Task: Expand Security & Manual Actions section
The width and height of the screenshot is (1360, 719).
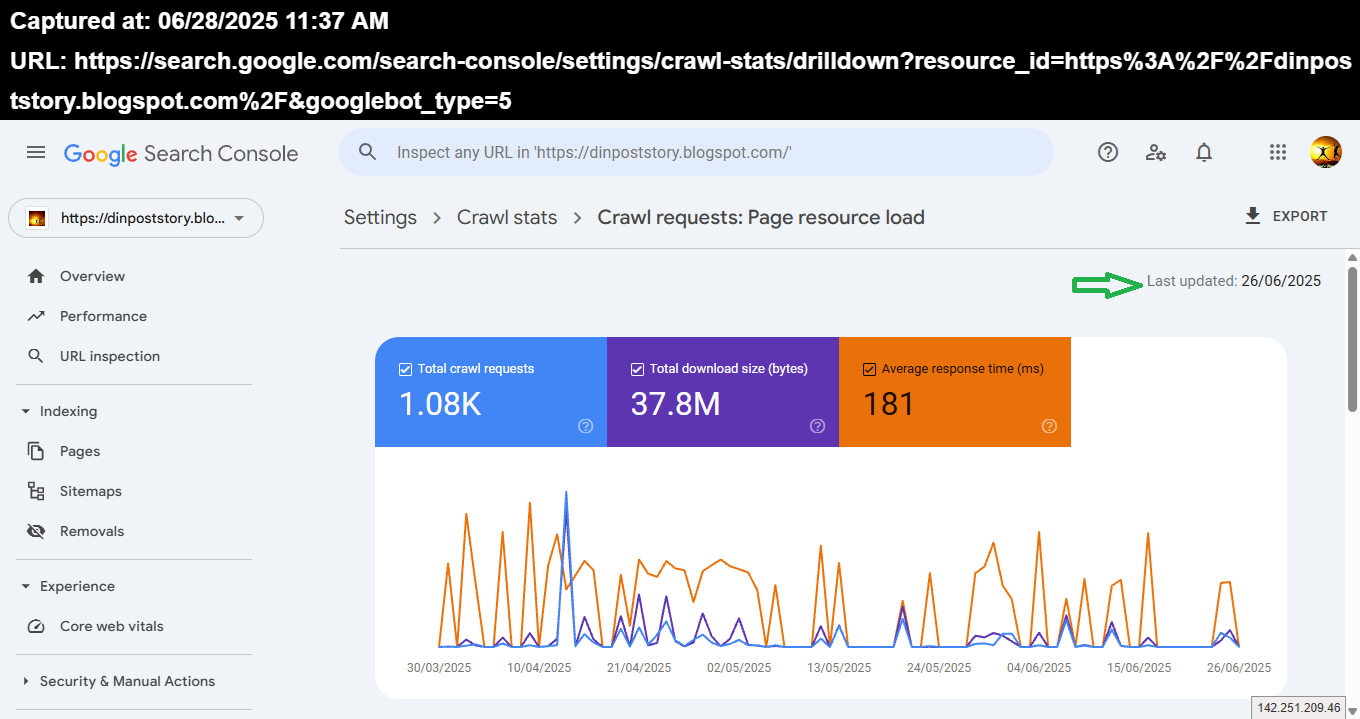Action: (26, 681)
